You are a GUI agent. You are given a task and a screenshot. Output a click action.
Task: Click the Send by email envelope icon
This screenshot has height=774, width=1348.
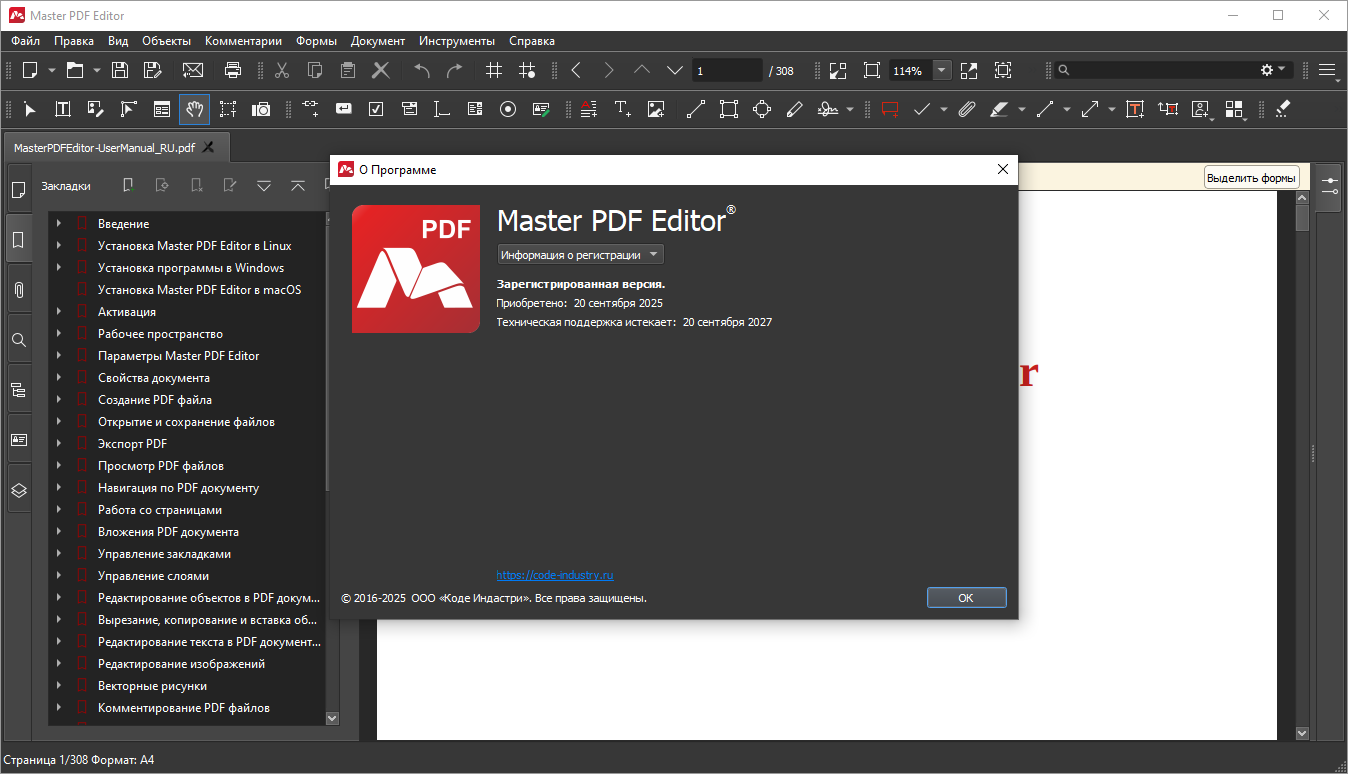pyautogui.click(x=193, y=70)
